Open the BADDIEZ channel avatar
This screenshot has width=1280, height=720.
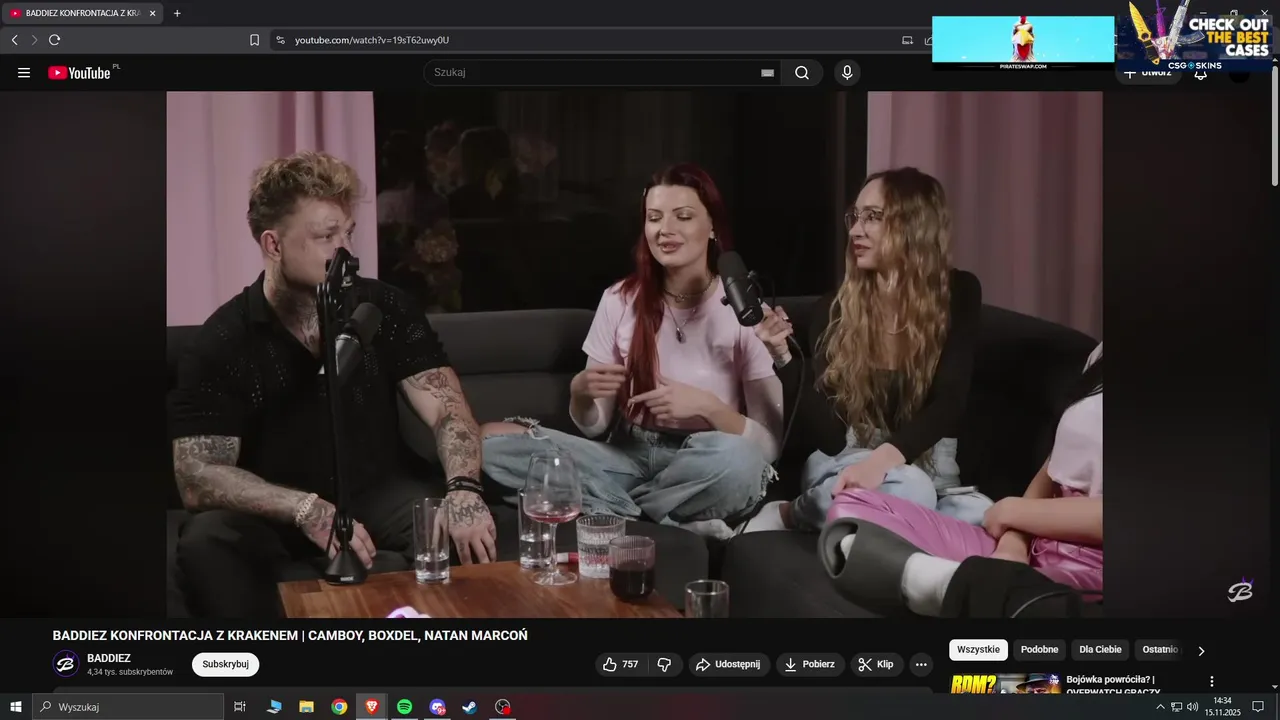(x=66, y=664)
